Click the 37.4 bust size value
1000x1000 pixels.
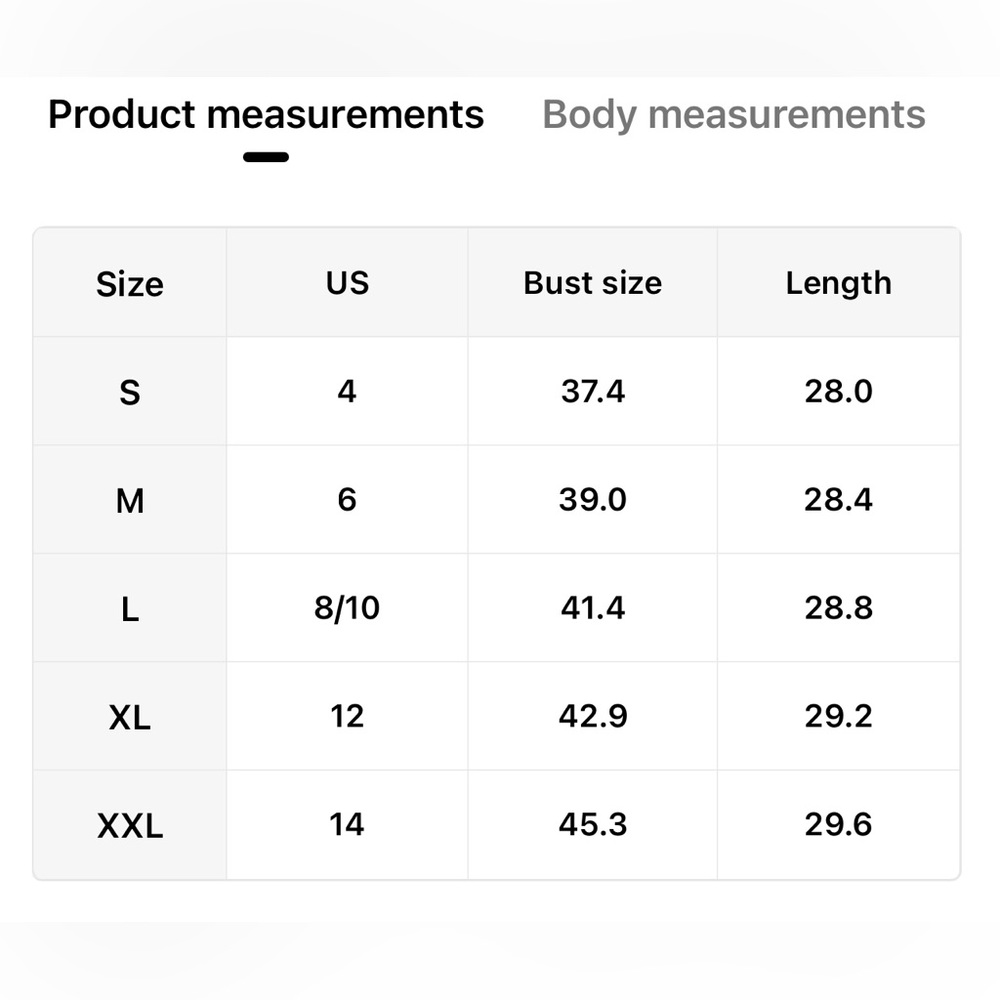[592, 391]
